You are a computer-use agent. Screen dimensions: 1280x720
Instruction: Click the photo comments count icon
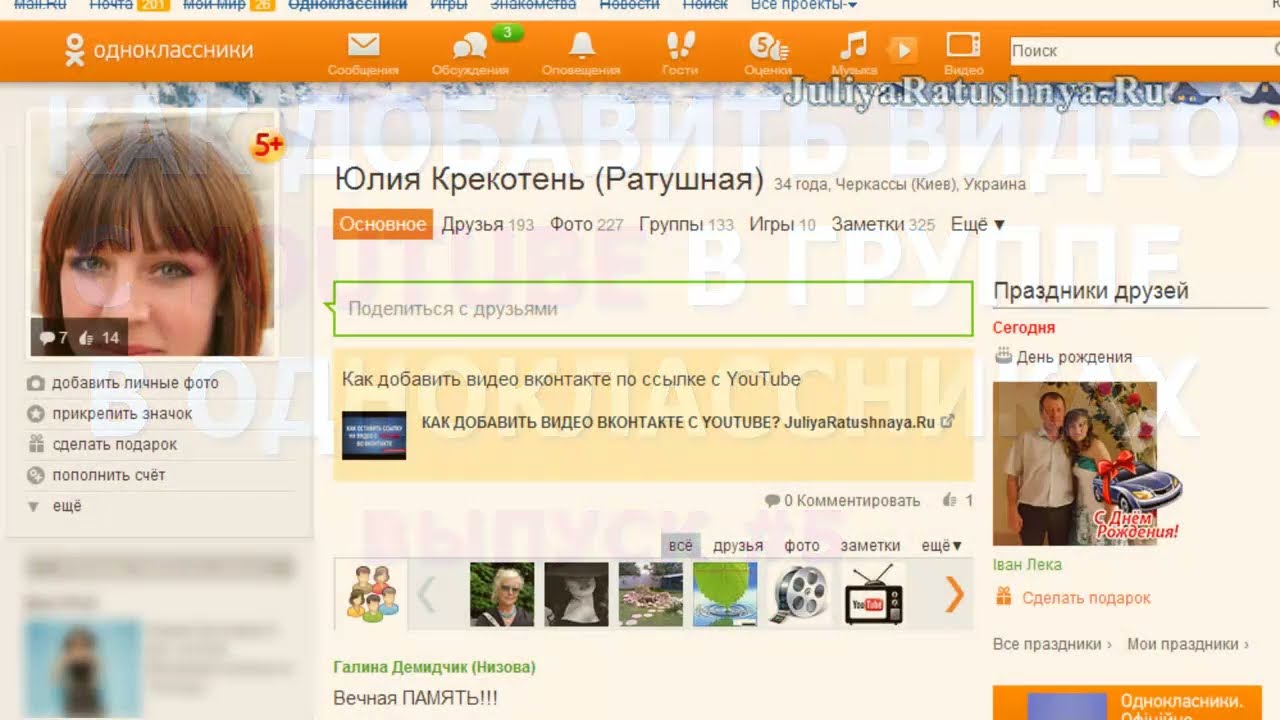click(47, 338)
